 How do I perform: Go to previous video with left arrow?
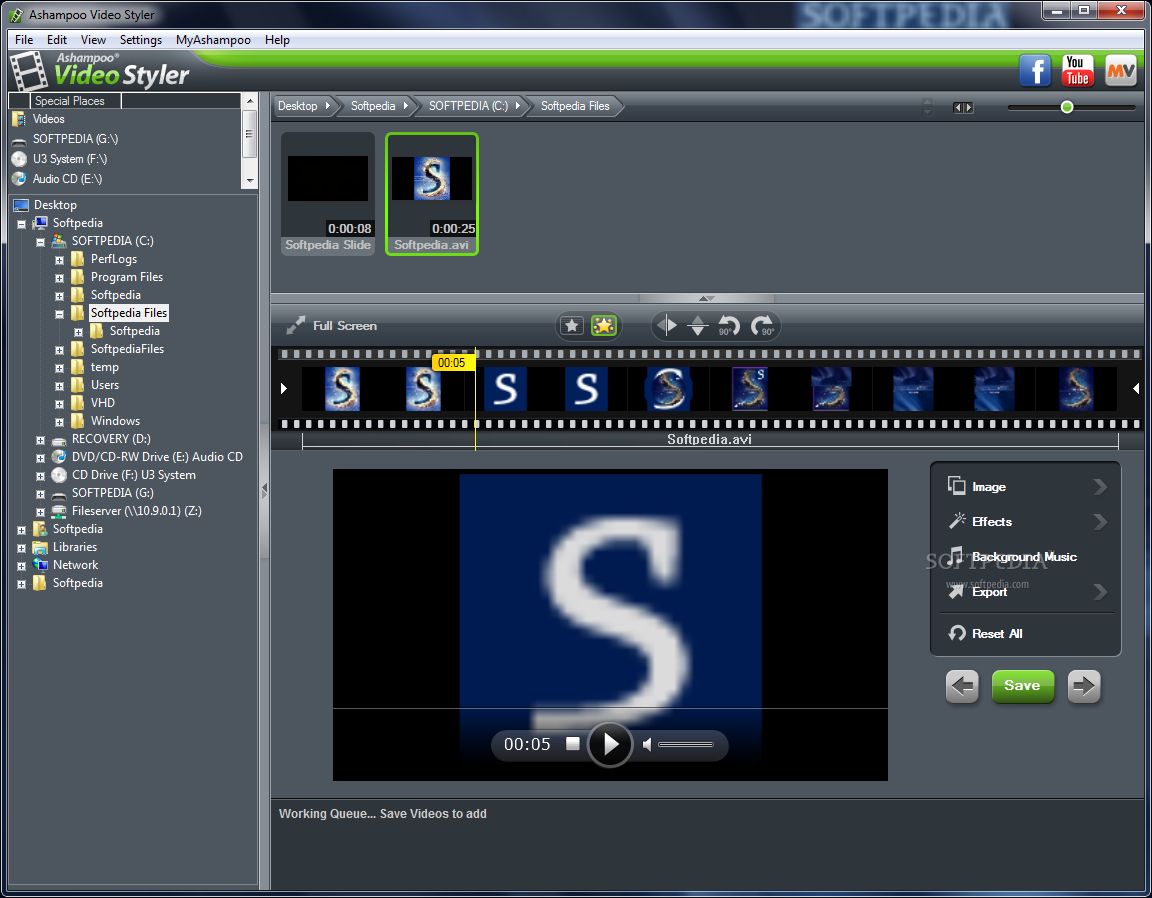pyautogui.click(x=962, y=686)
